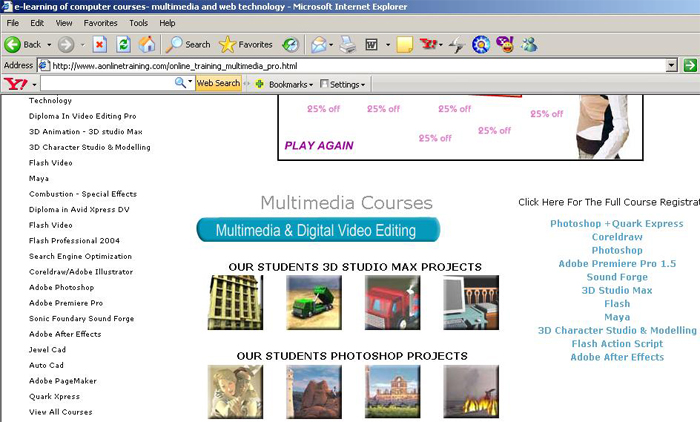Open the Mail envelope icon
Viewport: 700px width, 422px height.
(x=318, y=45)
